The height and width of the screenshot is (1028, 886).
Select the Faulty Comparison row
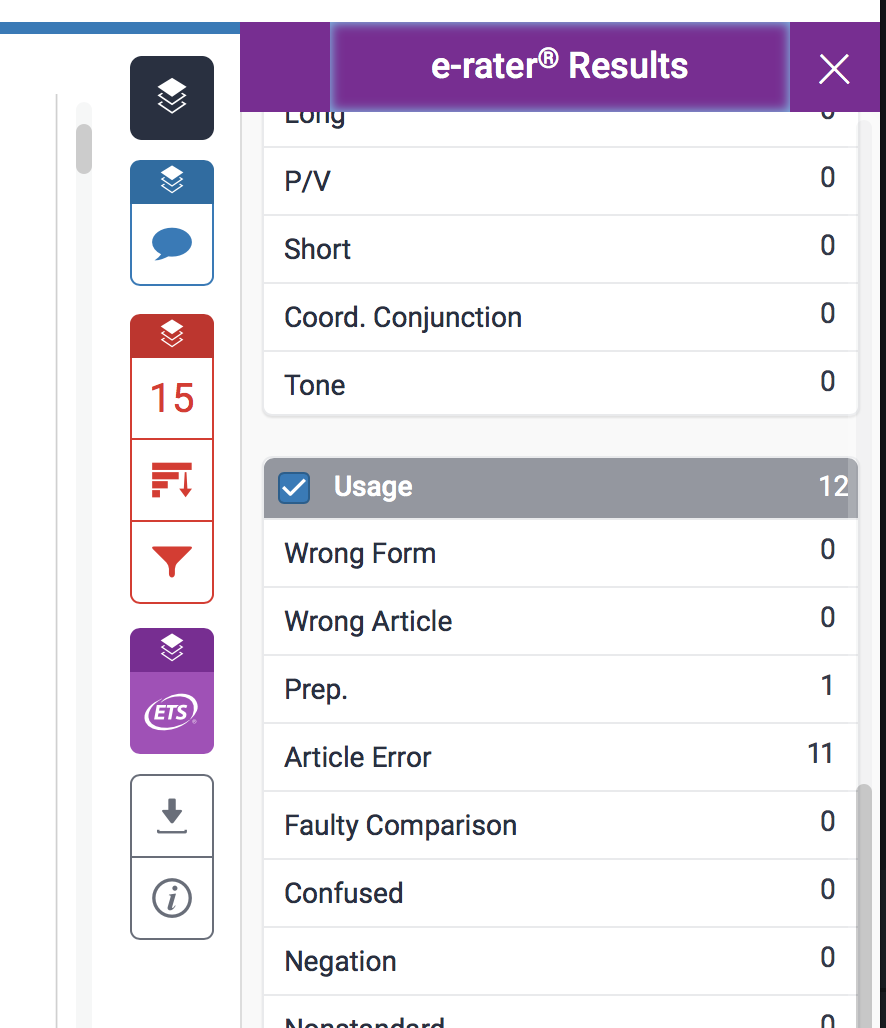point(560,825)
